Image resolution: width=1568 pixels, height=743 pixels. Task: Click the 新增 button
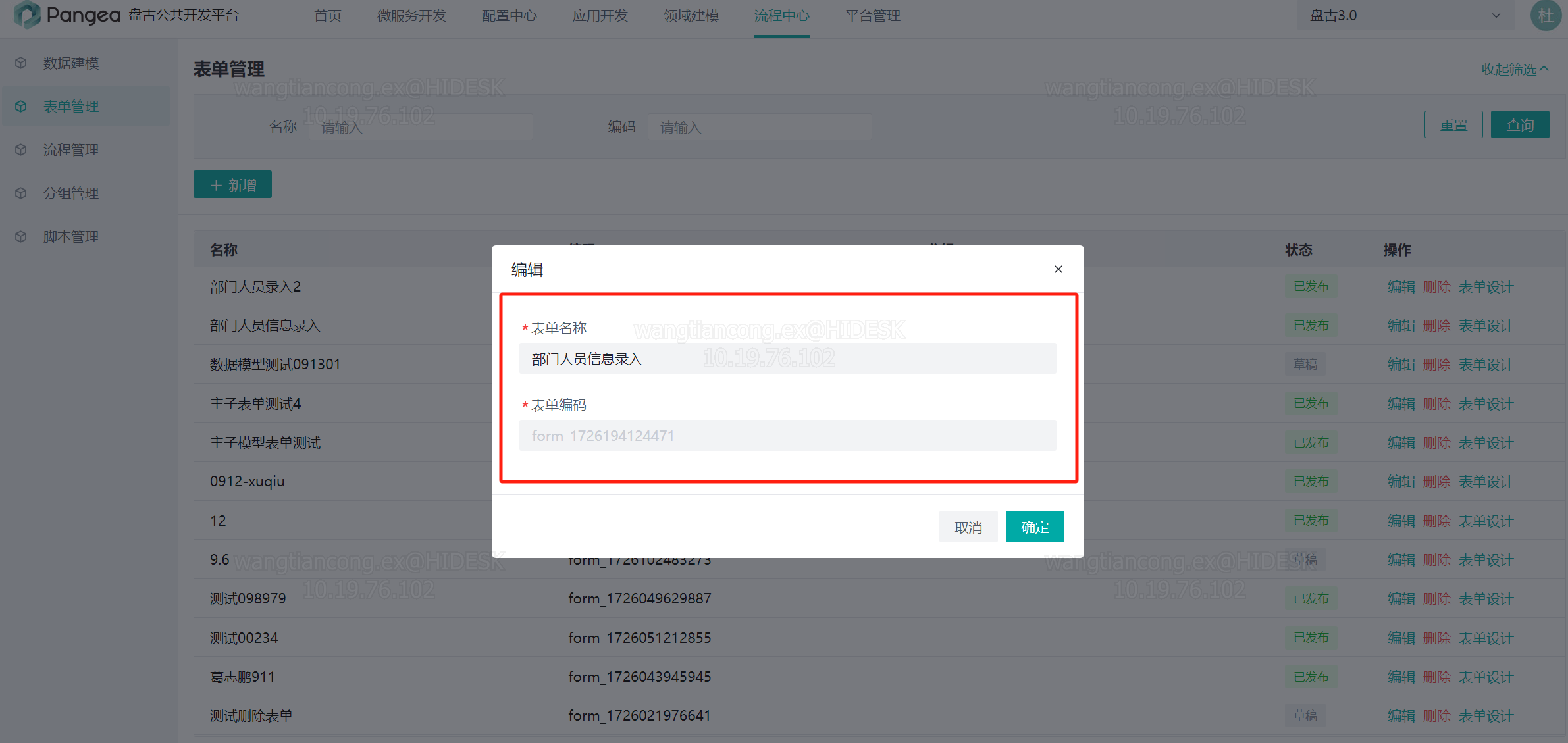point(232,185)
